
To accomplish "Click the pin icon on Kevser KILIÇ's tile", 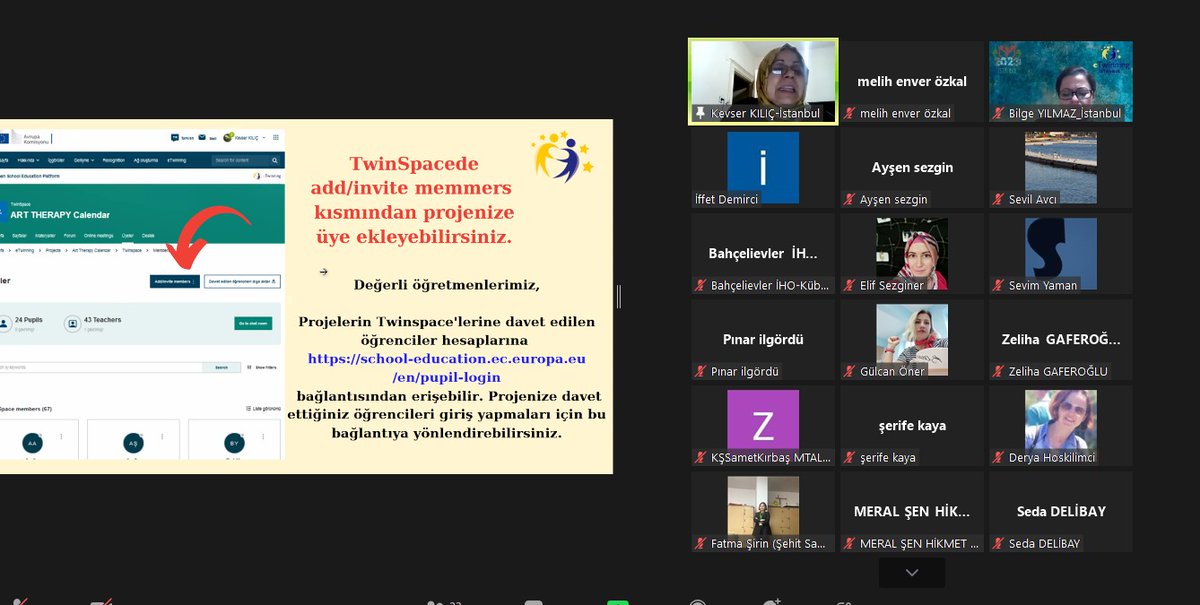I will [x=700, y=114].
